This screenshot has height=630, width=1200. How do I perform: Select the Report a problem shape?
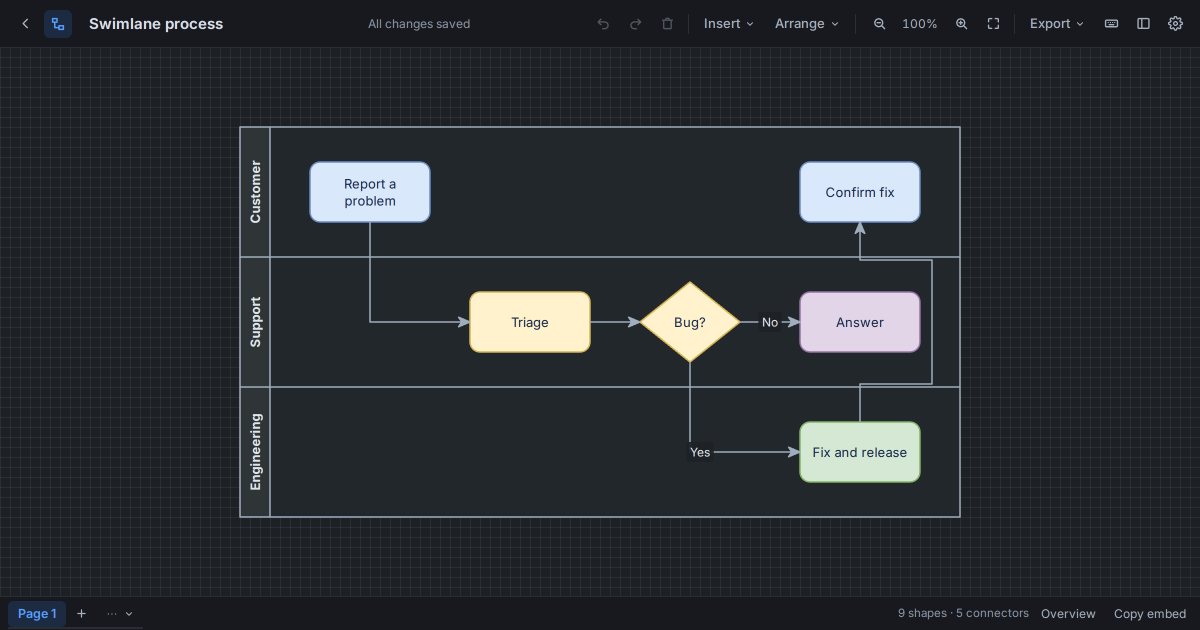(370, 192)
